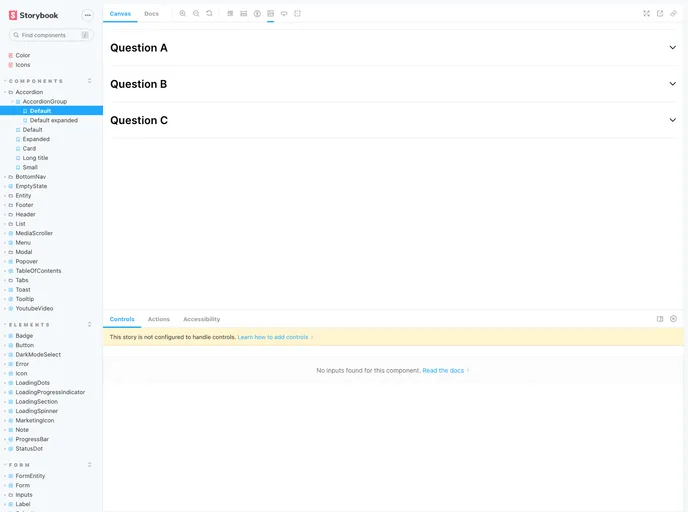Click the zoom out magnifier icon
This screenshot has height=512, width=688.
tap(196, 14)
